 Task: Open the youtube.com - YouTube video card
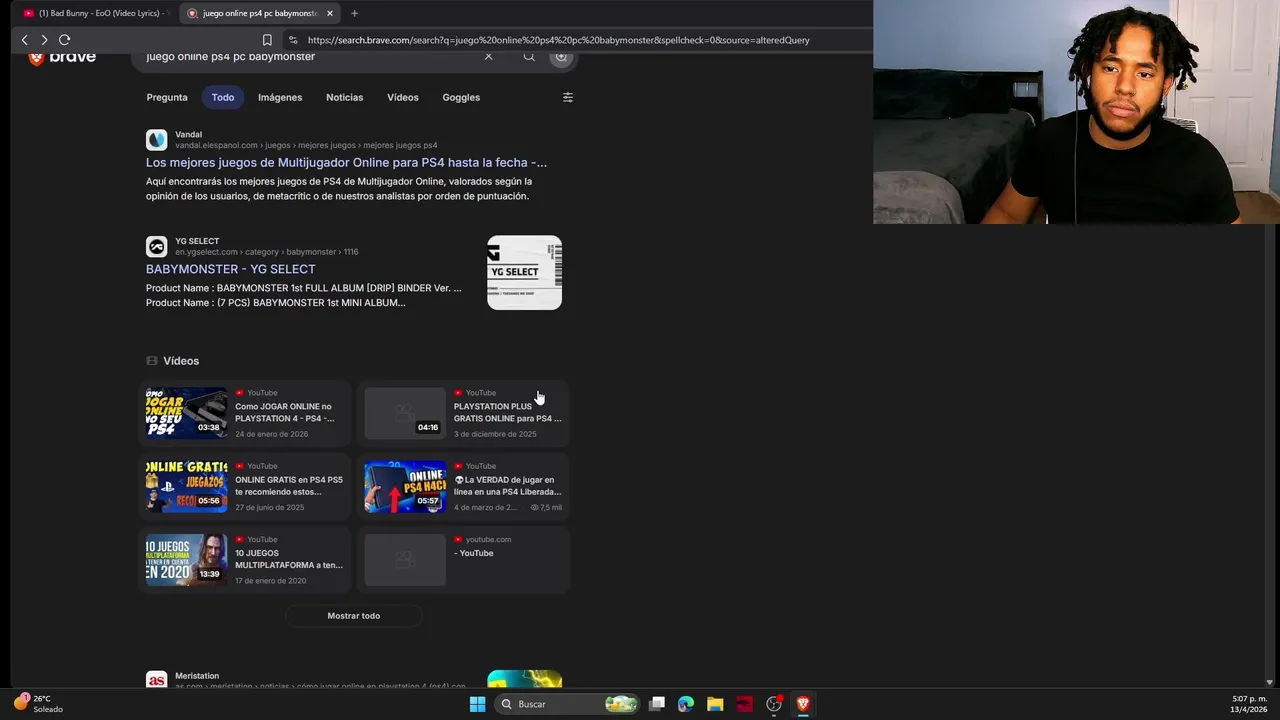(x=463, y=559)
